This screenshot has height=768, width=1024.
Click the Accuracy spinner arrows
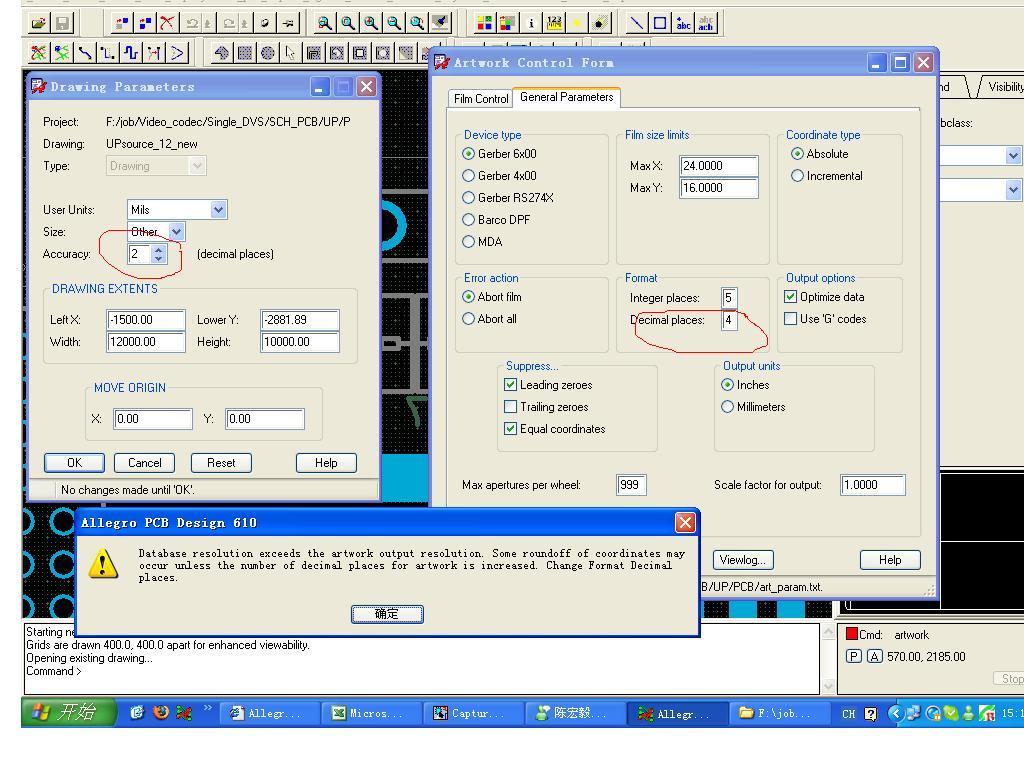(x=158, y=254)
